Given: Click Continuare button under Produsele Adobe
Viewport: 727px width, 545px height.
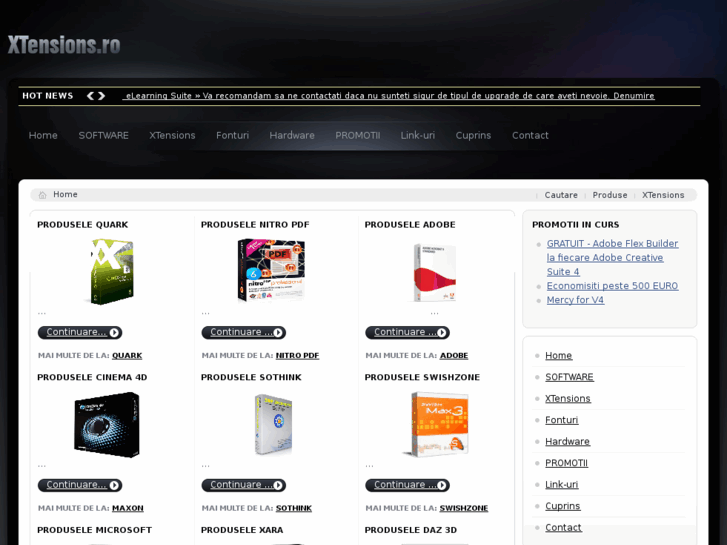Looking at the screenshot, I should (407, 333).
